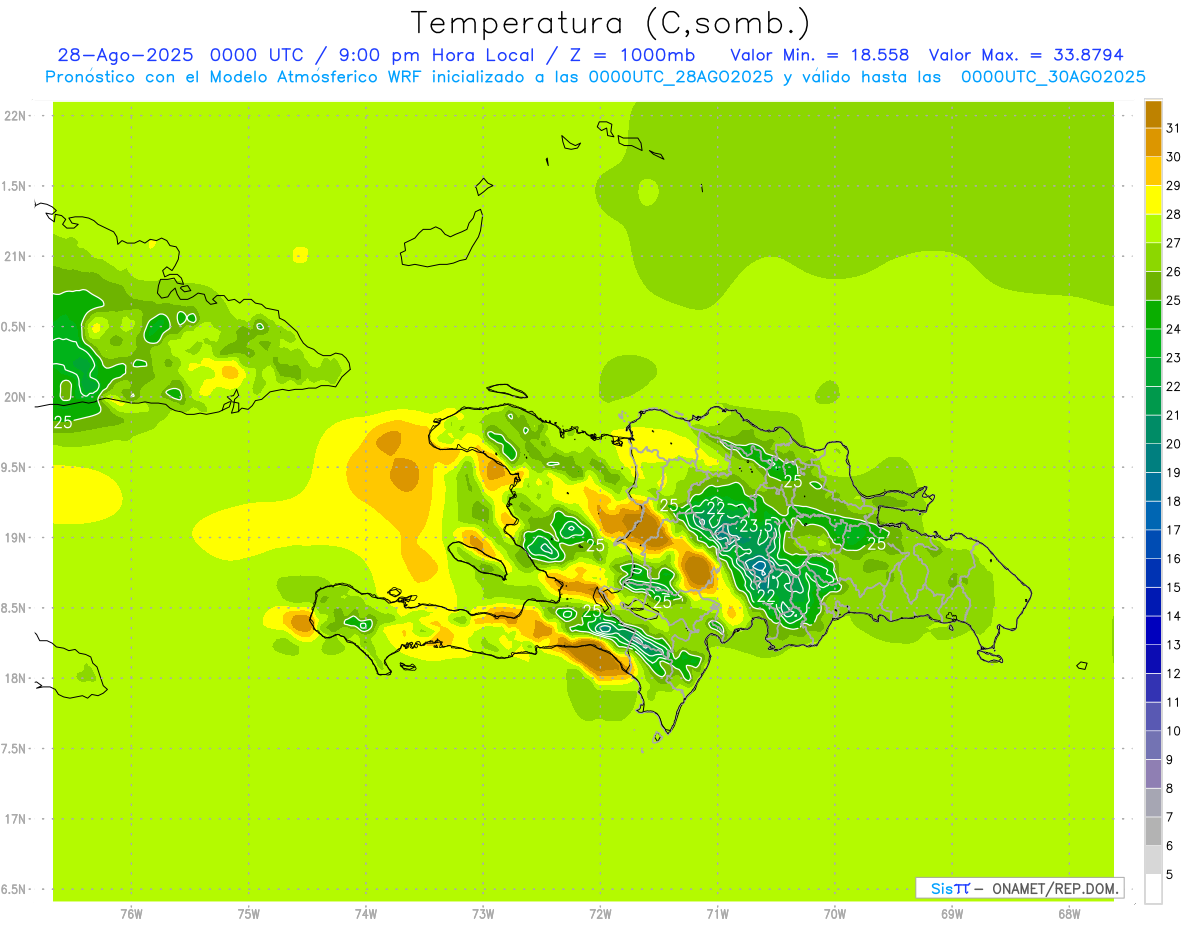Pick the legend swatch between 27 and 28
Image resolution: width=1200 pixels, height=927 pixels.
(x=1153, y=229)
